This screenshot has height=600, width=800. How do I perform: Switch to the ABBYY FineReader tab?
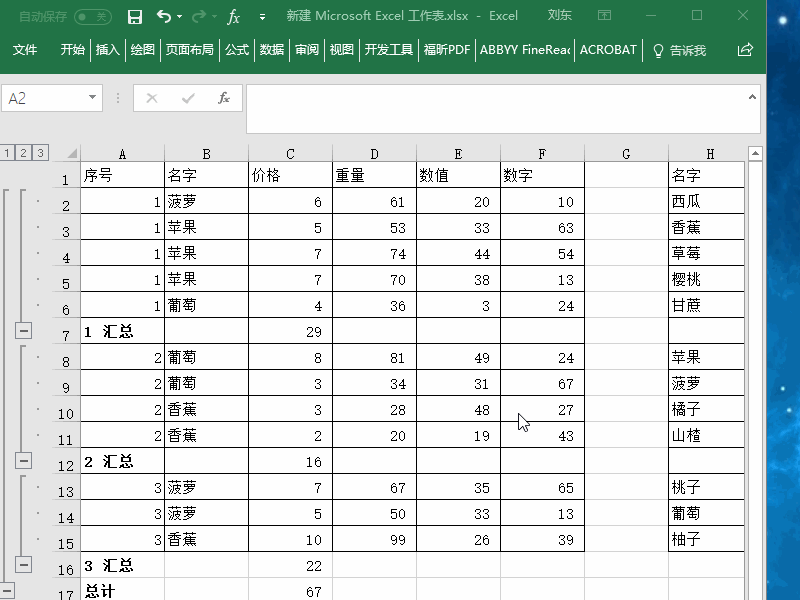coord(524,49)
